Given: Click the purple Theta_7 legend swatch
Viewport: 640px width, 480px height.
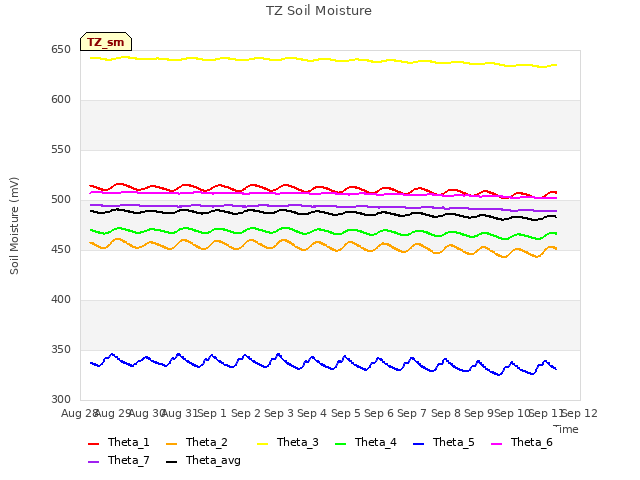Looking at the screenshot, I should coord(93,462).
